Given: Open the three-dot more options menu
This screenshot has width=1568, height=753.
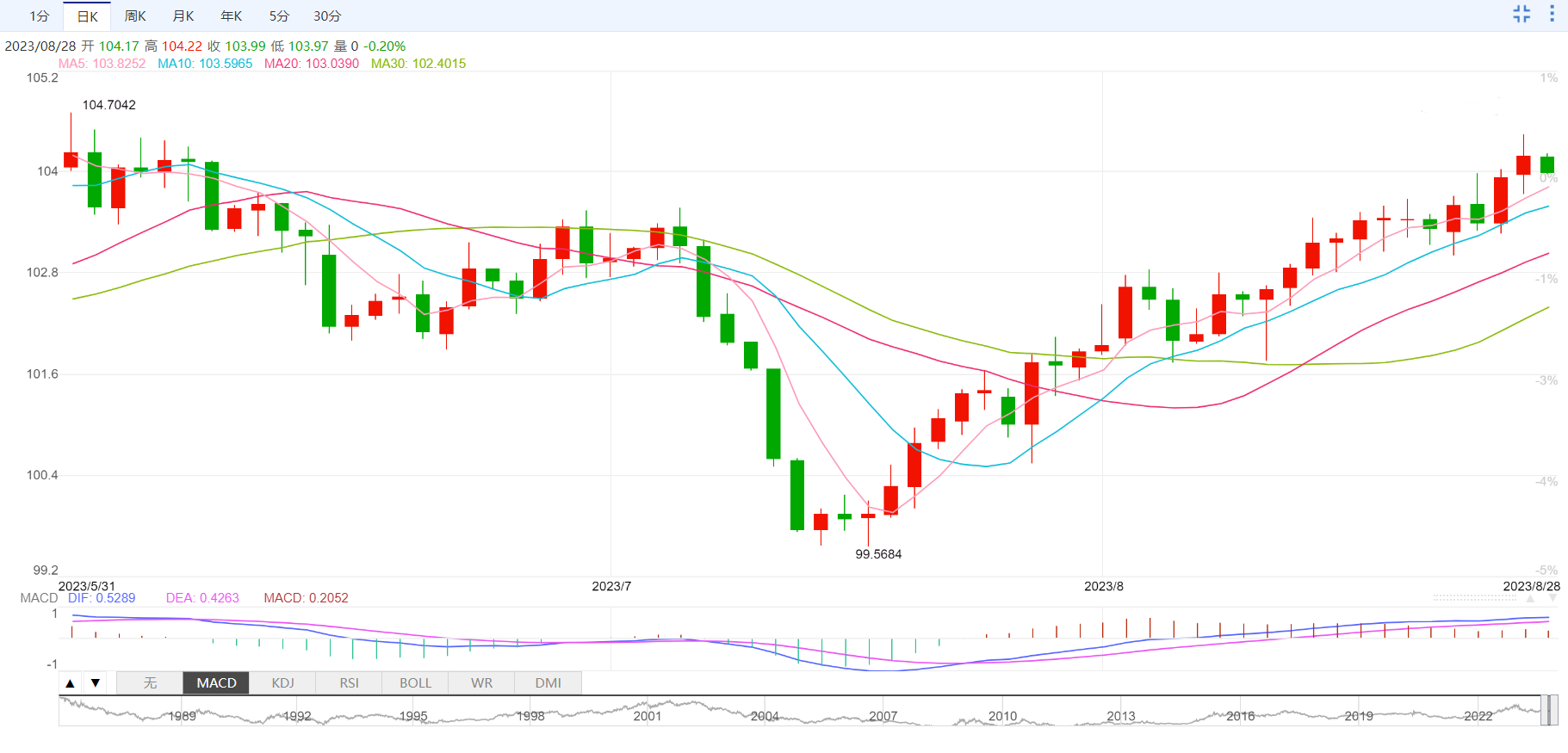Looking at the screenshot, I should point(1552,14).
